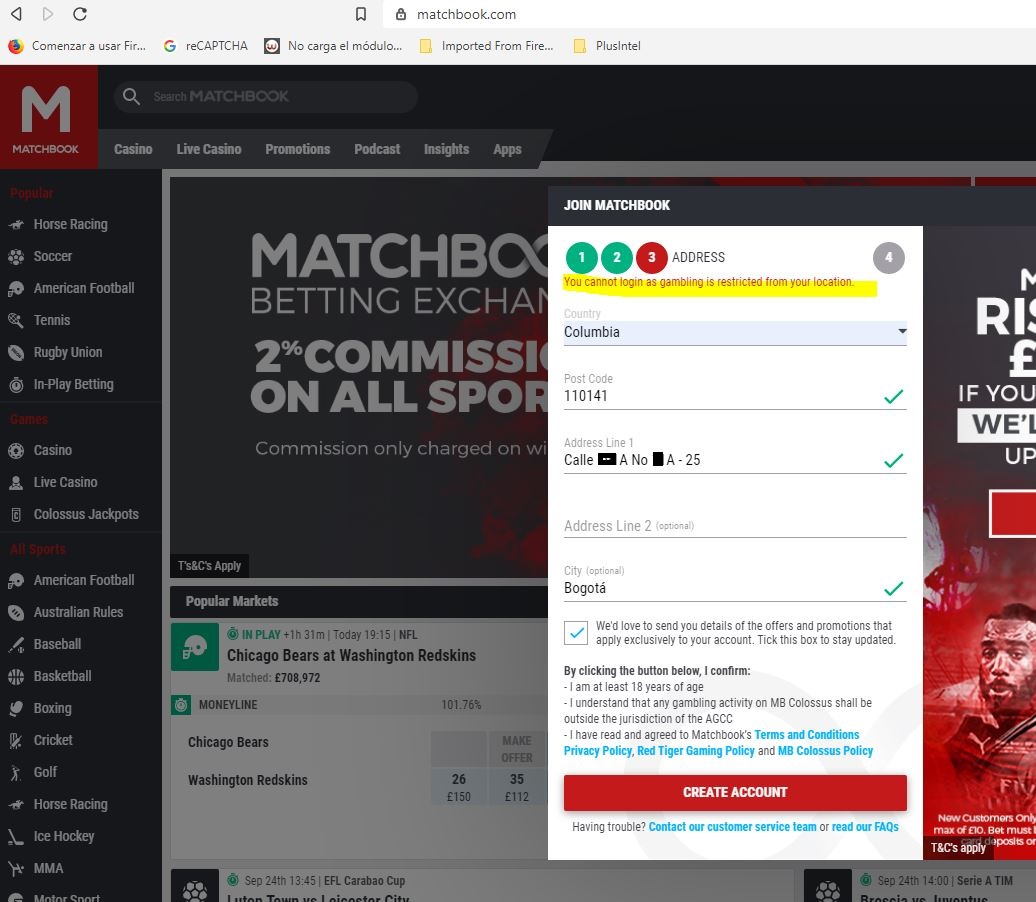Untick offers and promotions checkbox
The height and width of the screenshot is (902, 1036).
pos(576,633)
